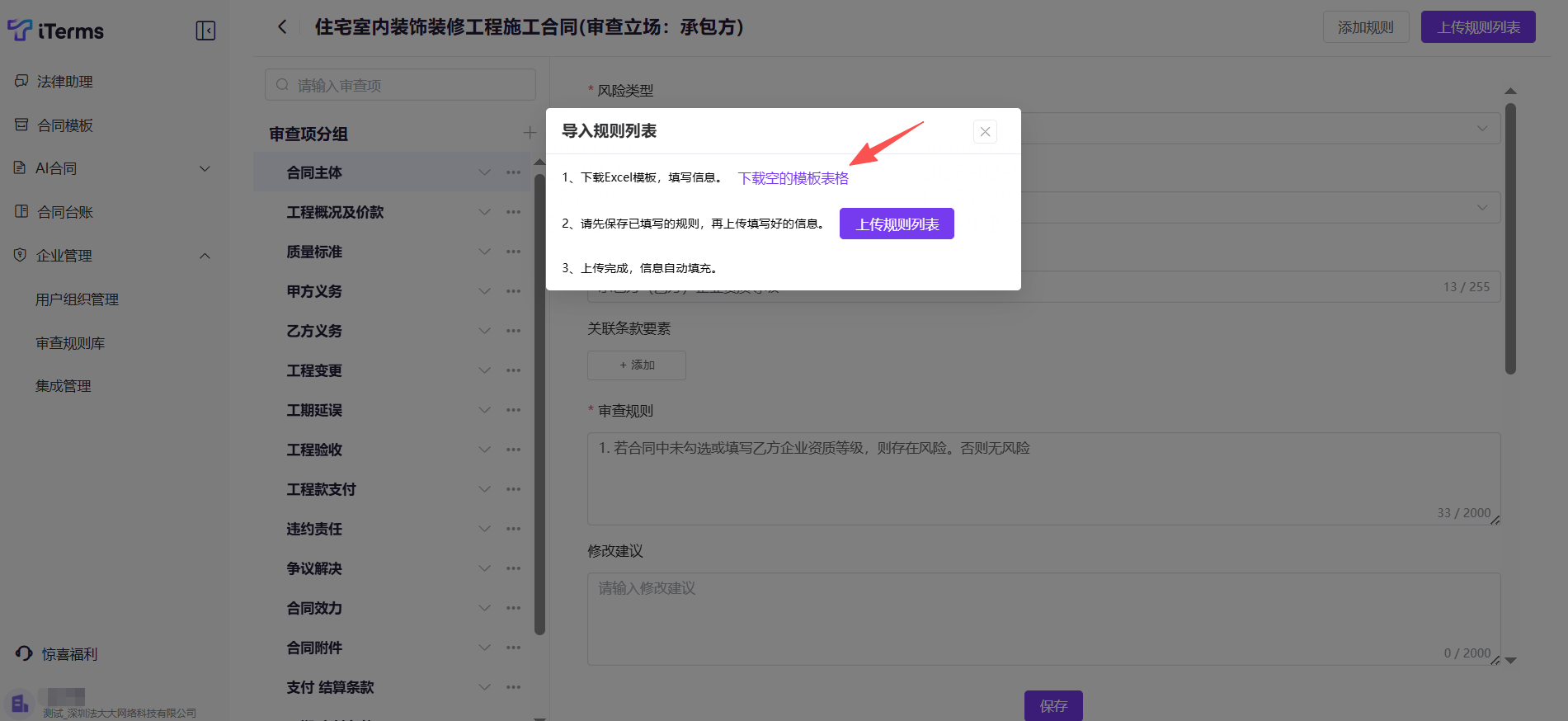The height and width of the screenshot is (721, 1568).
Task: Click top-right 上传规则列表 button
Action: pyautogui.click(x=1478, y=27)
